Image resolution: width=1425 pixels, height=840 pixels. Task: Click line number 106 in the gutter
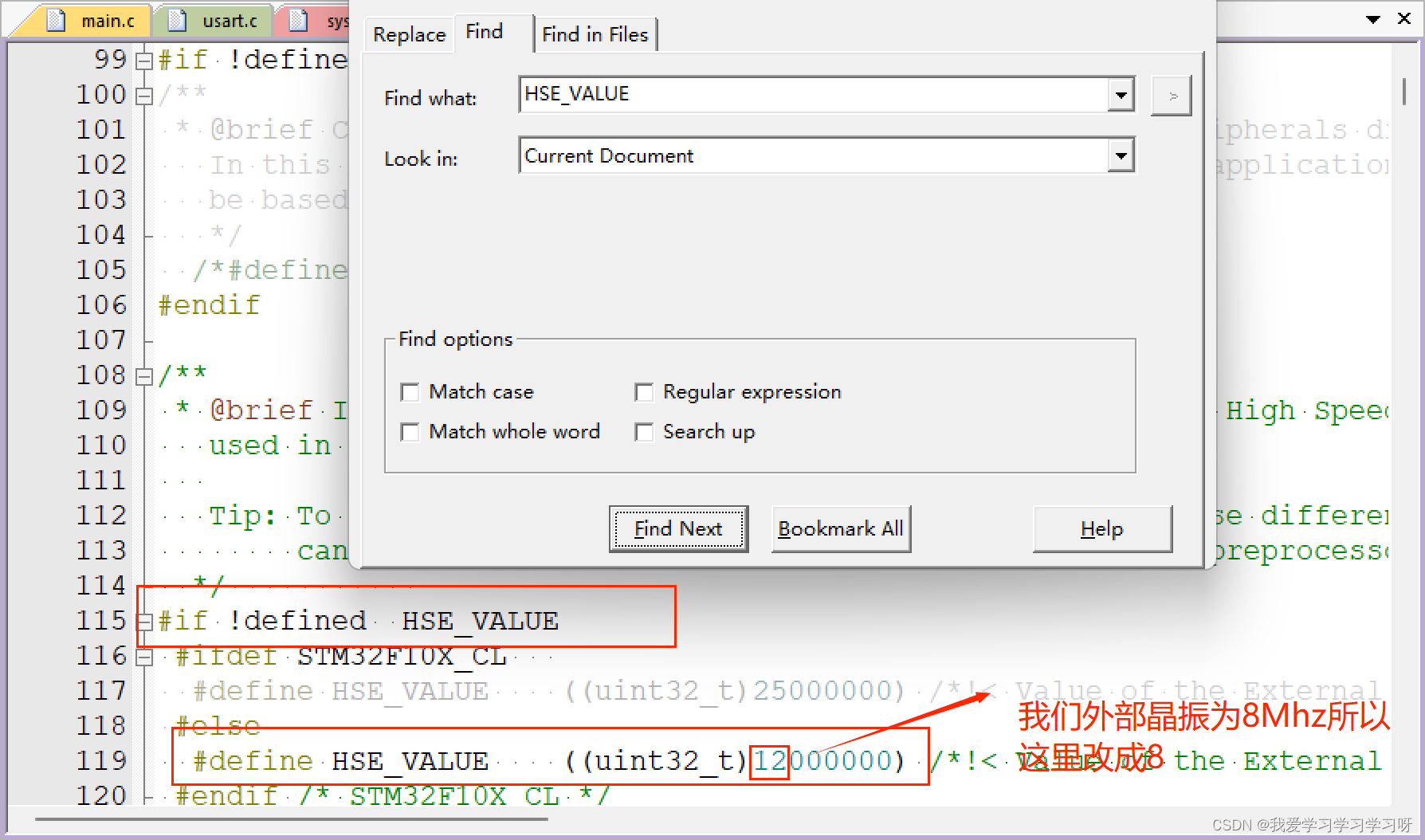tap(101, 305)
